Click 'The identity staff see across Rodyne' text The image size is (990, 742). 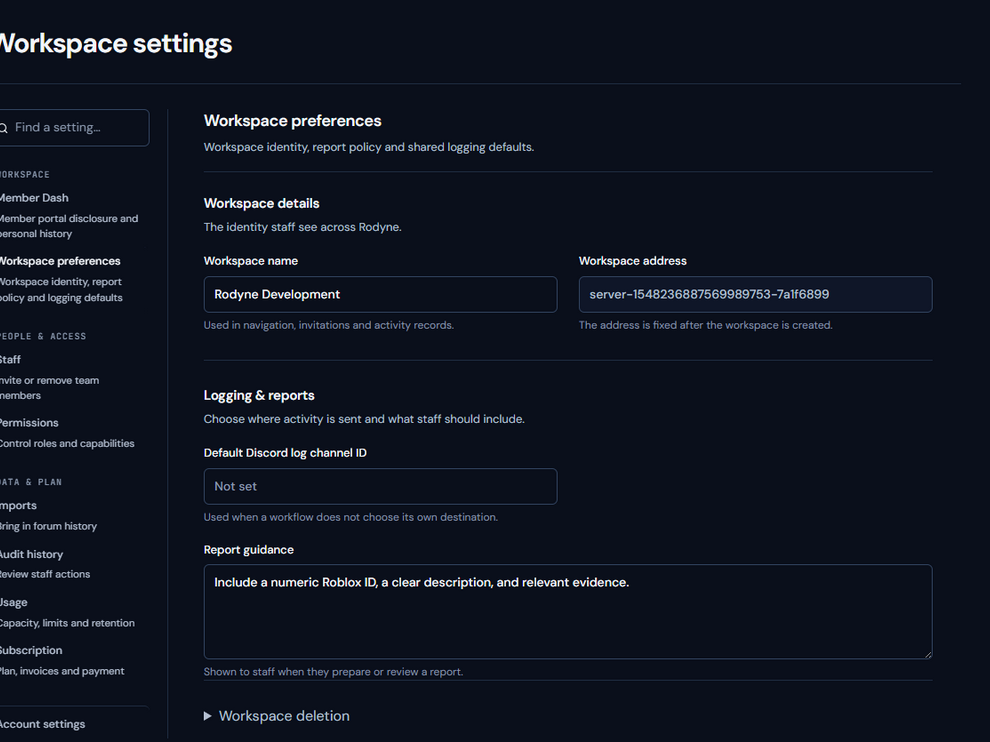pos(302,227)
